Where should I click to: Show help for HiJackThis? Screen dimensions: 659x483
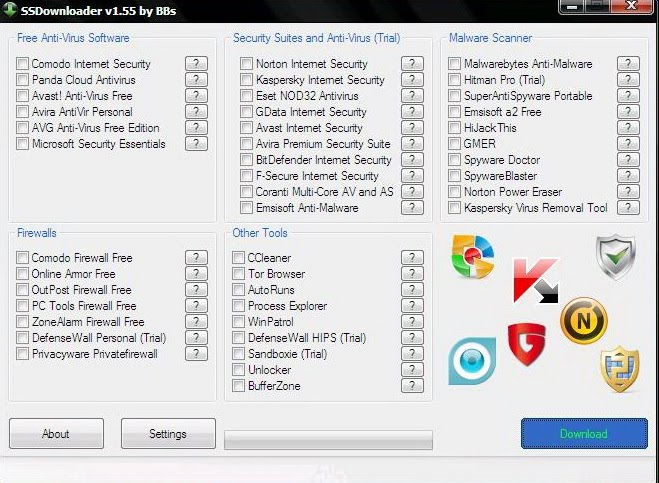pyautogui.click(x=628, y=127)
